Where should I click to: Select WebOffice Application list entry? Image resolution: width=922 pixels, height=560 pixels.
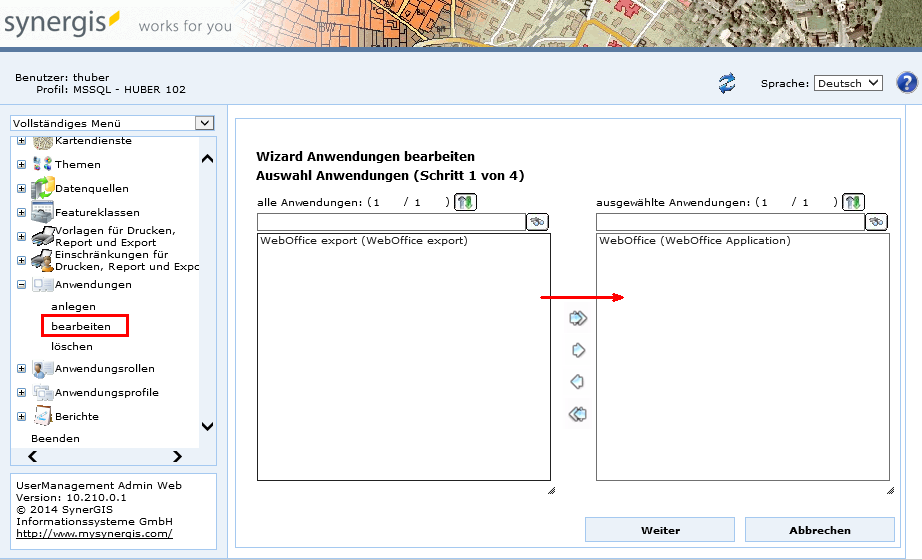tap(695, 241)
